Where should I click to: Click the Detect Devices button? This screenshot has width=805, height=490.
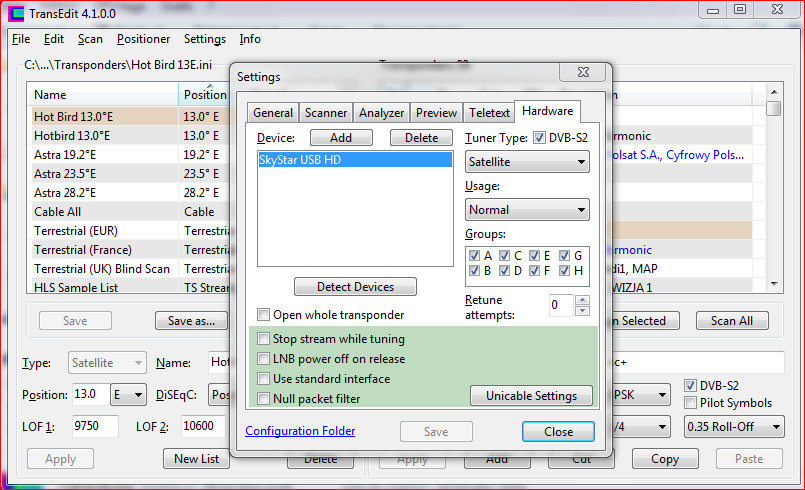pyautogui.click(x=355, y=287)
